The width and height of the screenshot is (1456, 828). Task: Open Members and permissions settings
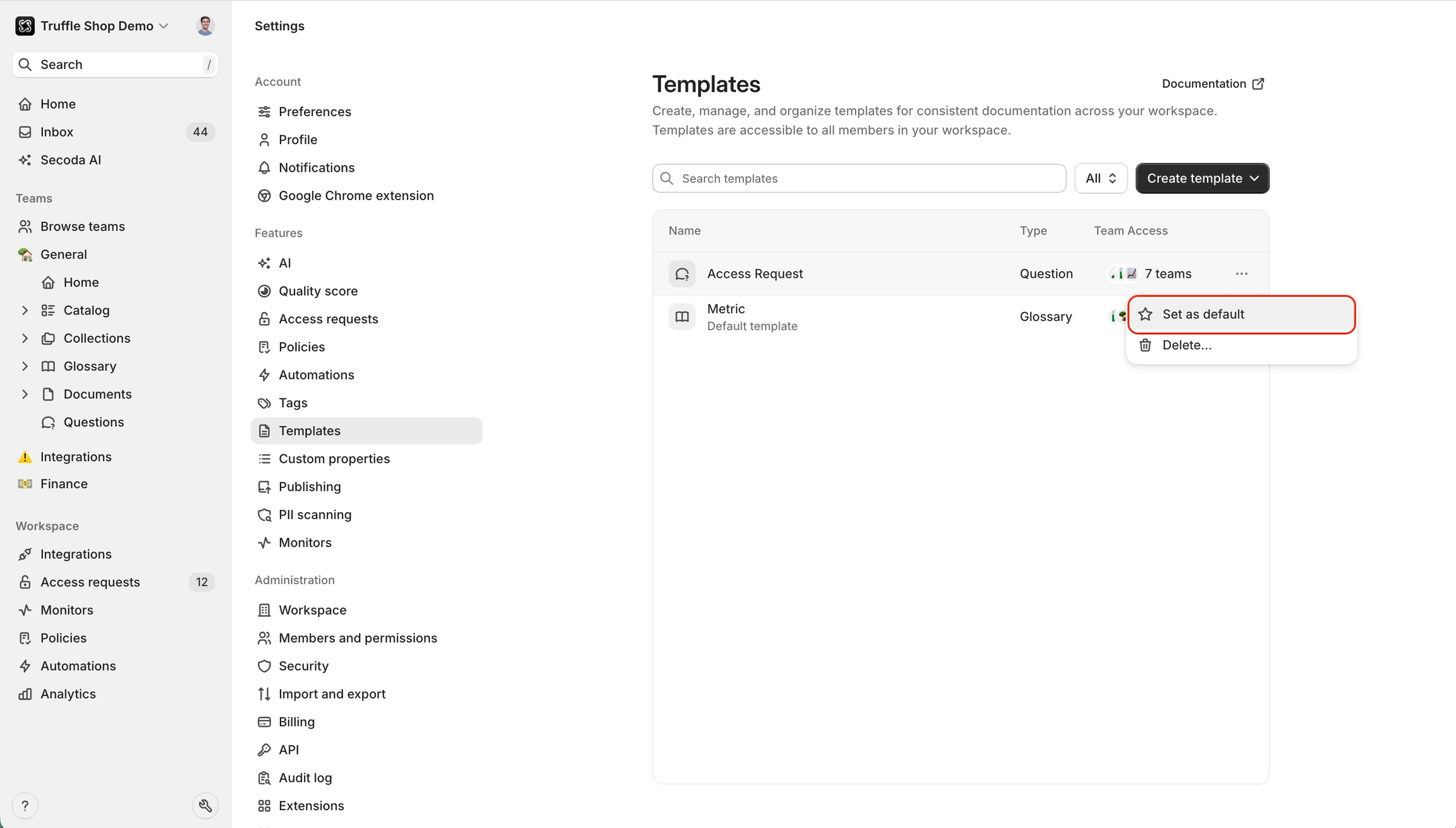pyautogui.click(x=357, y=638)
